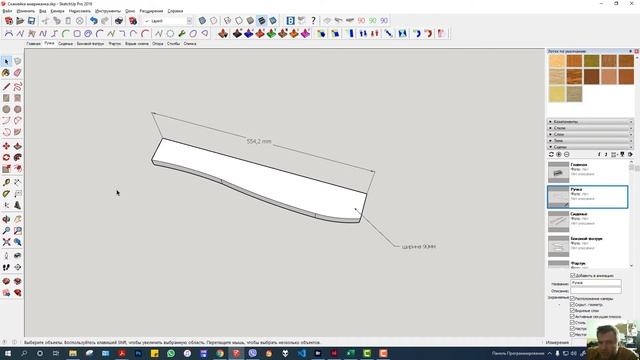Viewport: 640px width, 360px height.
Task: Choose the Paint Bucket tool
Action: 6,73
